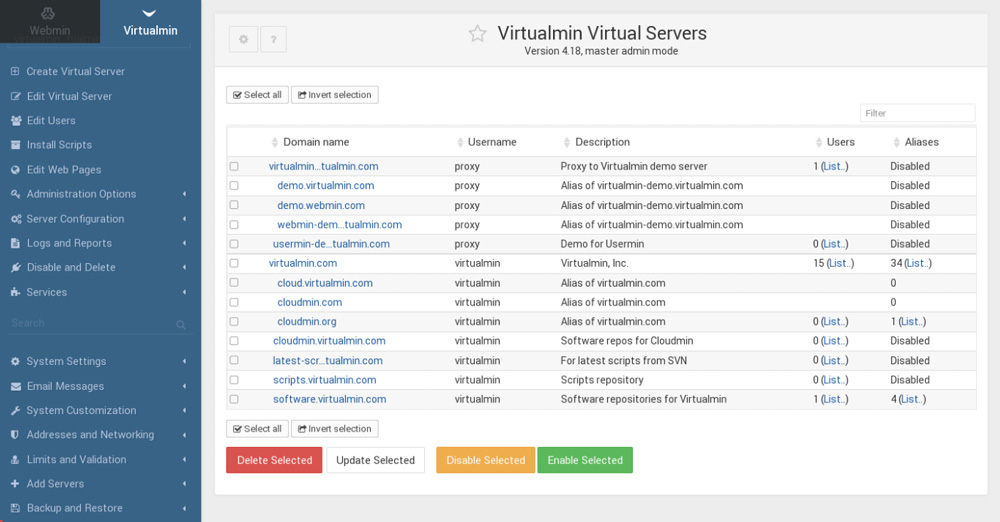The height and width of the screenshot is (522, 1000).
Task: Sort by Username column arrows
Action: click(460, 142)
